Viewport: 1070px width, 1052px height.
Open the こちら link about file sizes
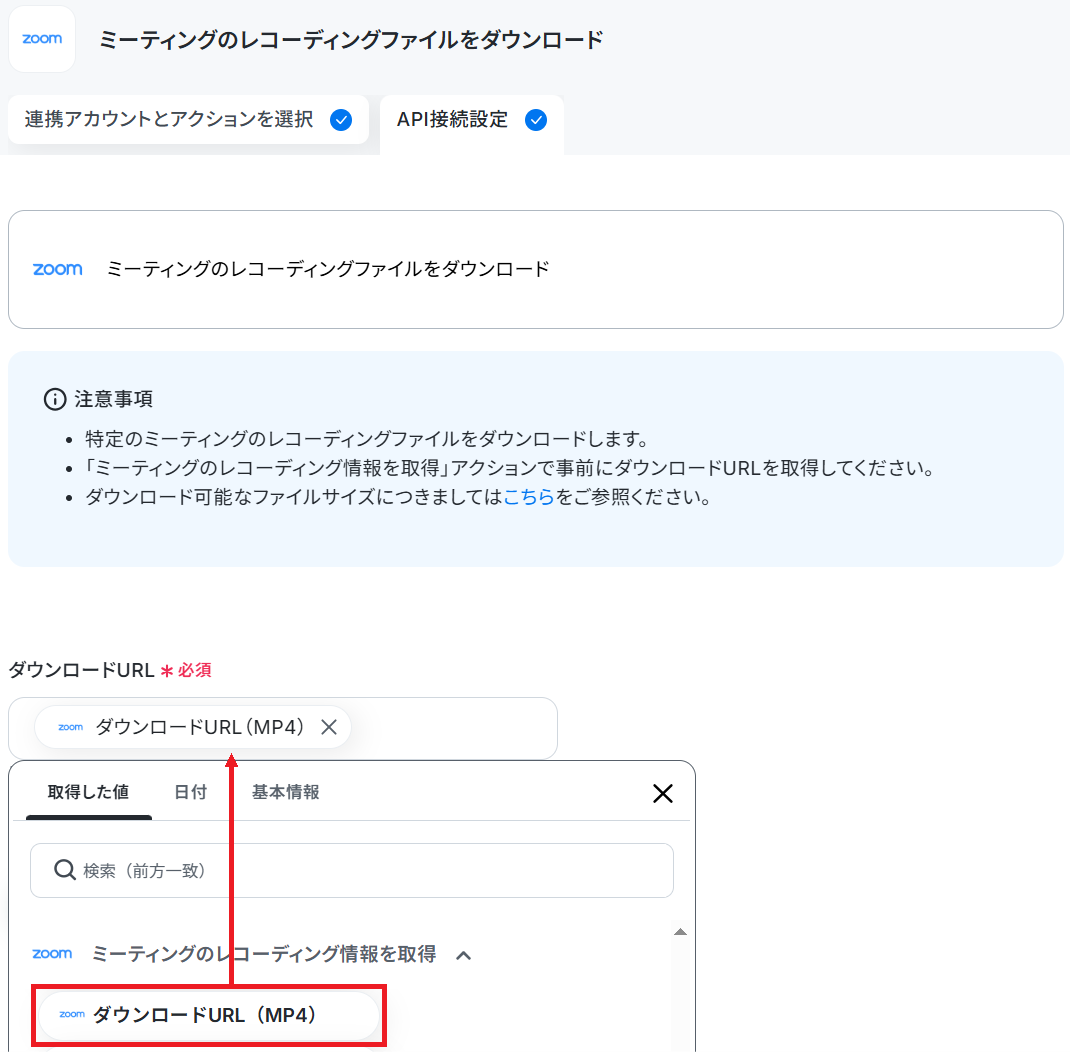(x=529, y=497)
